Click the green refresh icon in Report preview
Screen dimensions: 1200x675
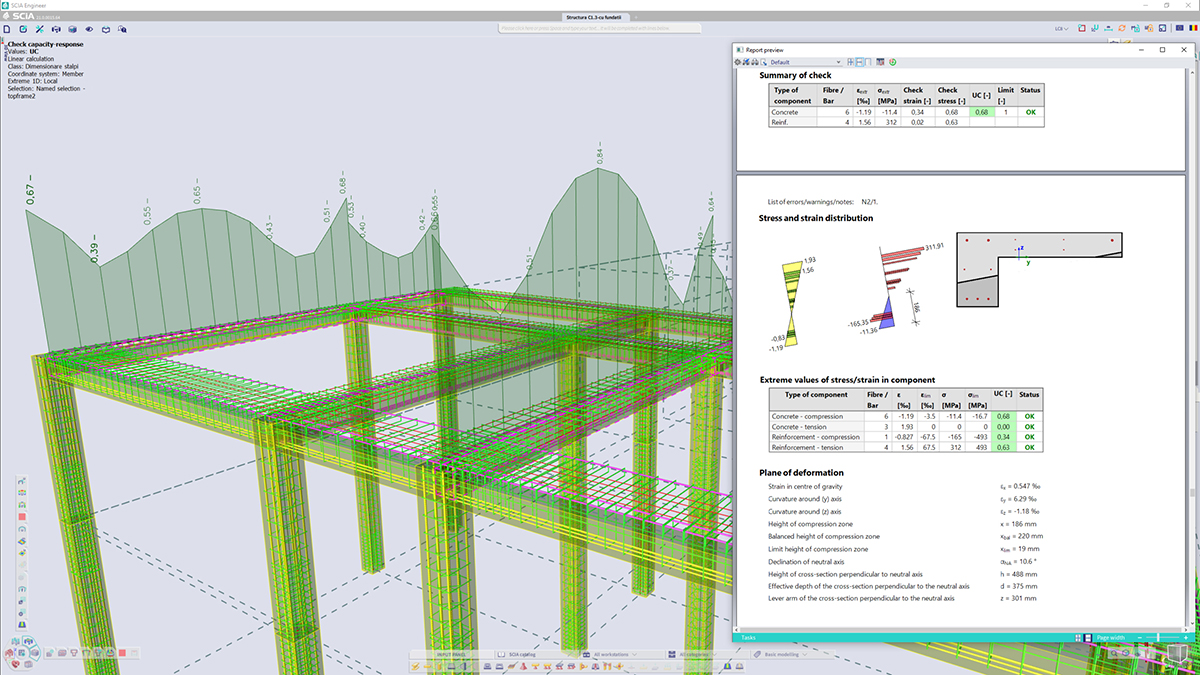click(892, 62)
